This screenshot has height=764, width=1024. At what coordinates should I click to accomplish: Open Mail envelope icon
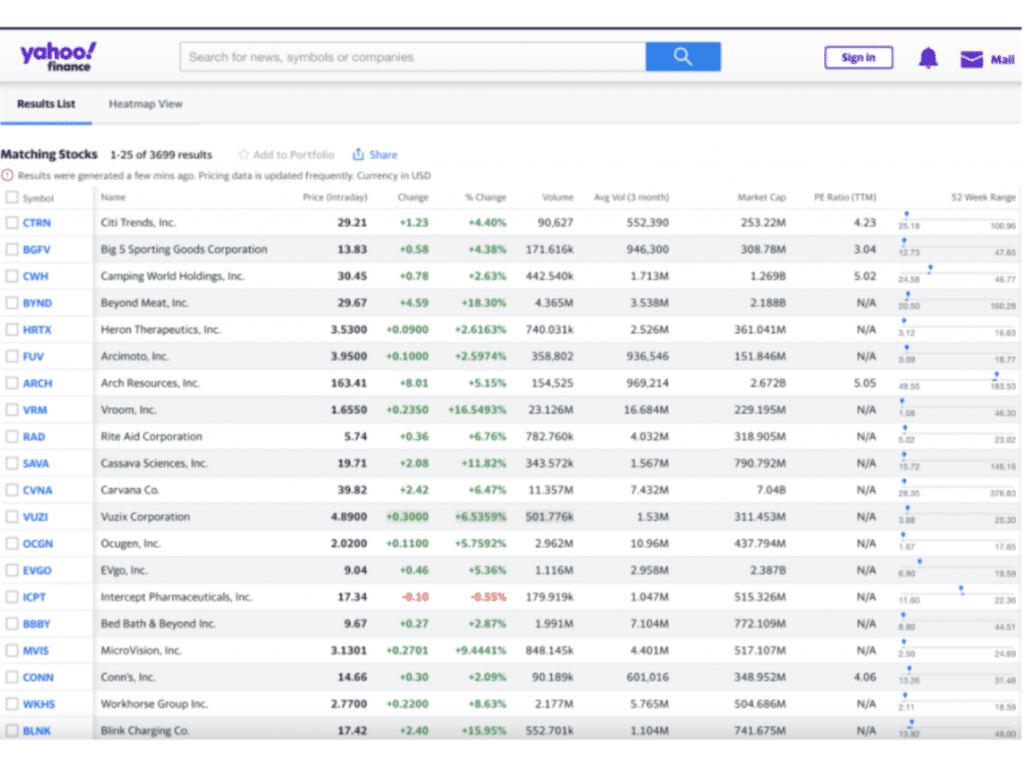(x=971, y=59)
